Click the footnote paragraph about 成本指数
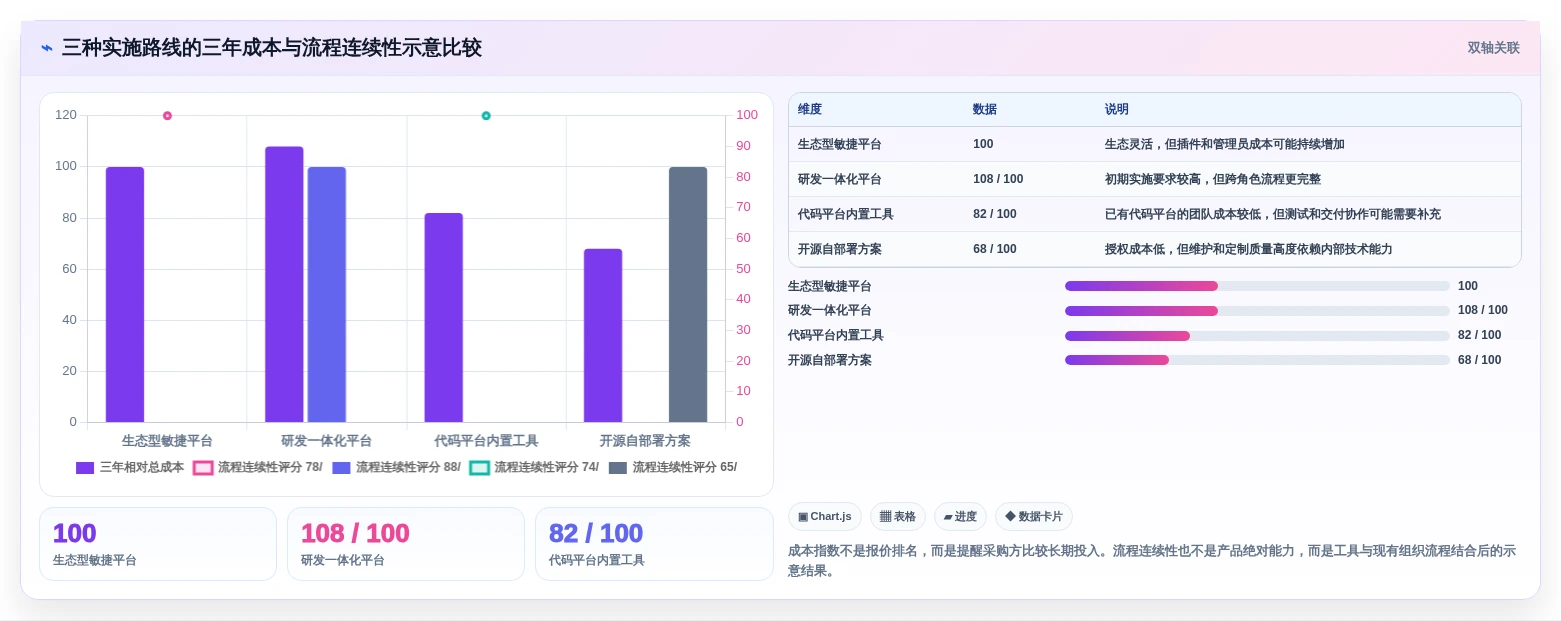The height and width of the screenshot is (621, 1561). 1152,561
